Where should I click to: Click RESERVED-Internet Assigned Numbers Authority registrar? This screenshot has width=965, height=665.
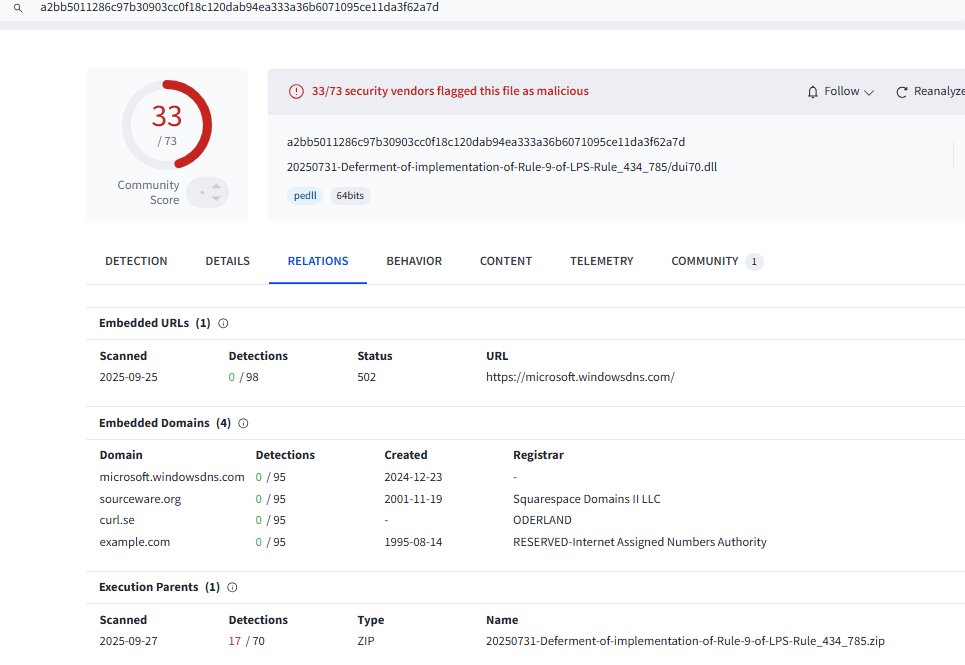tap(639, 542)
